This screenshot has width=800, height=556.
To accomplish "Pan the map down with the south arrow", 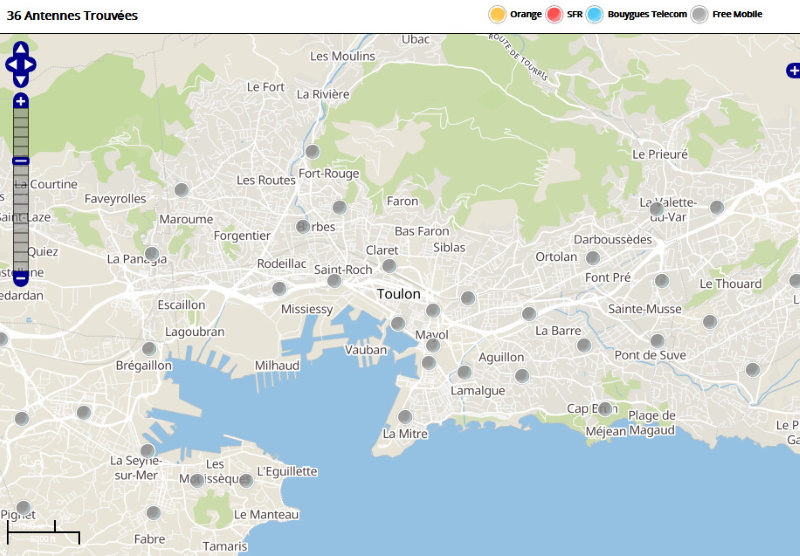I will click(21, 81).
